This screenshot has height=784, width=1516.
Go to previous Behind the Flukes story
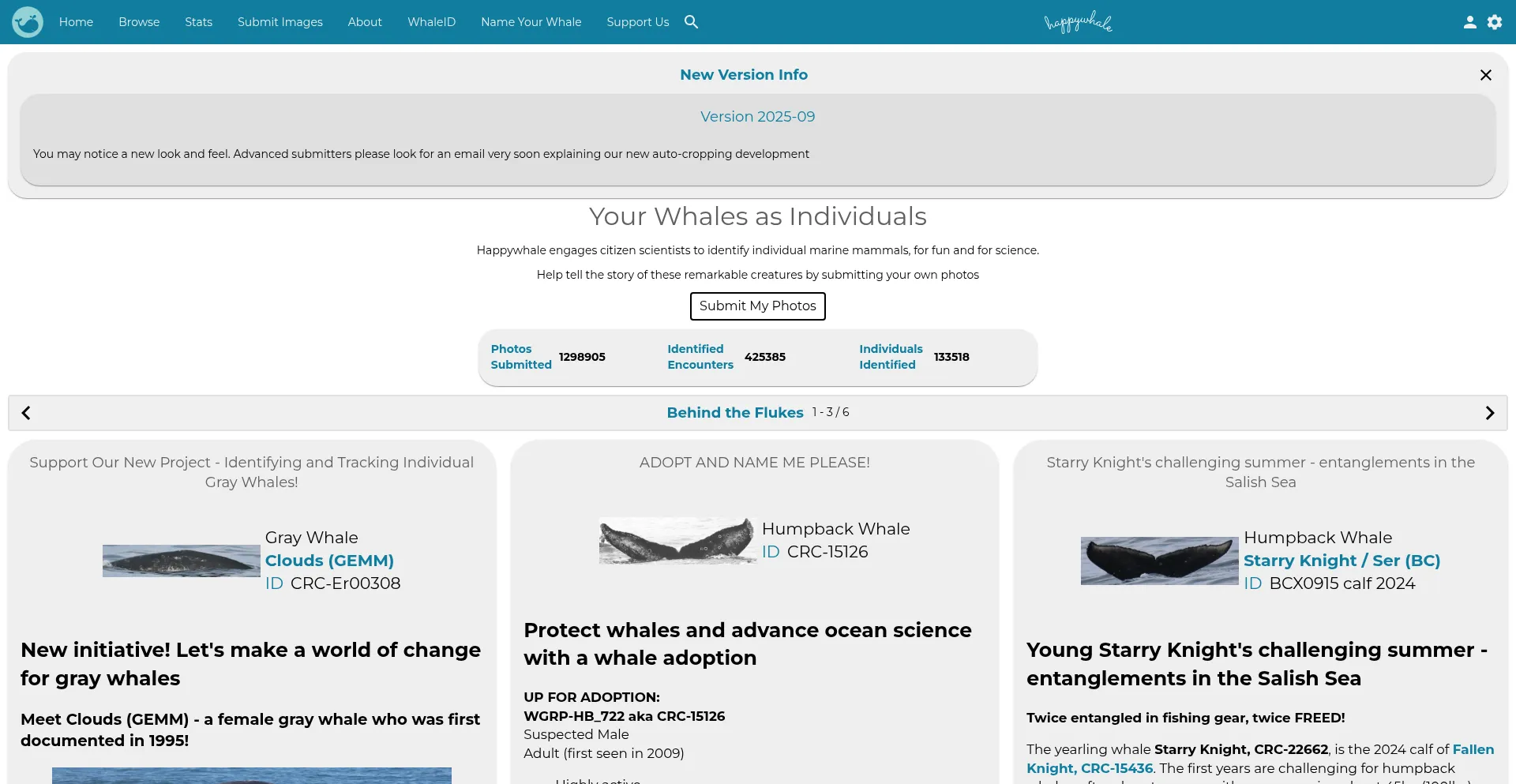click(26, 412)
